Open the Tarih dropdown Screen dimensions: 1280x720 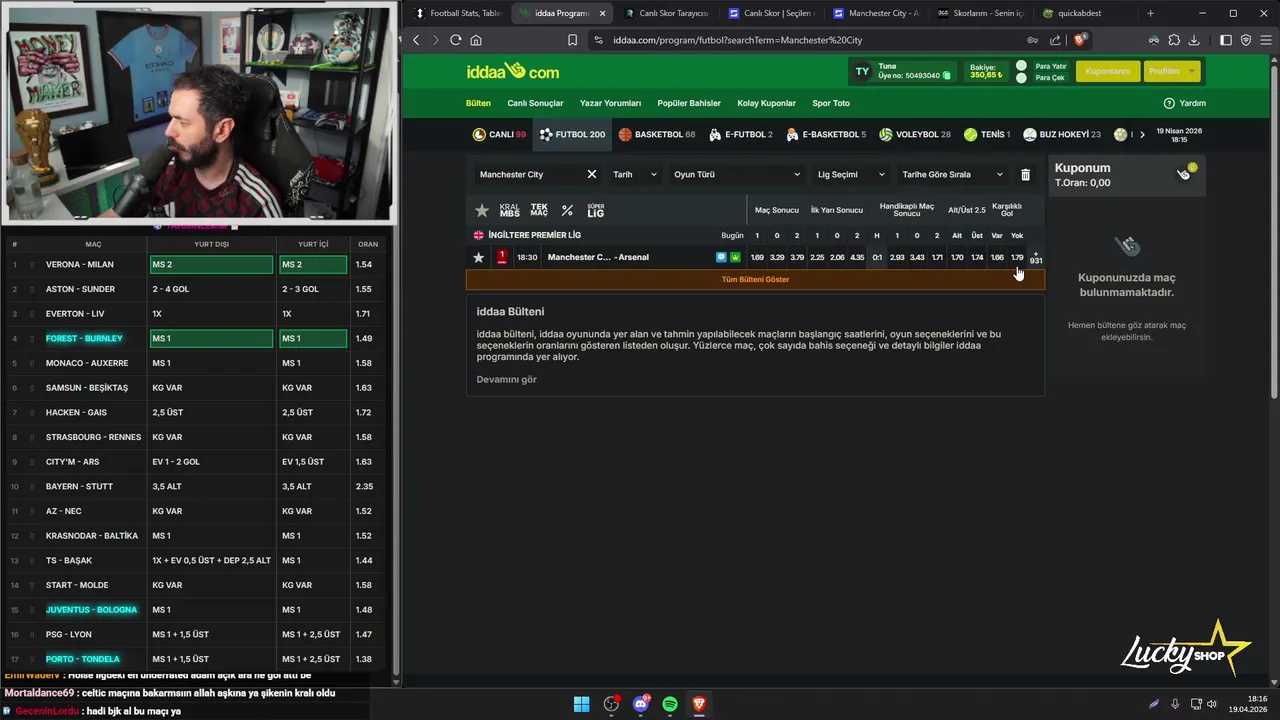click(635, 174)
